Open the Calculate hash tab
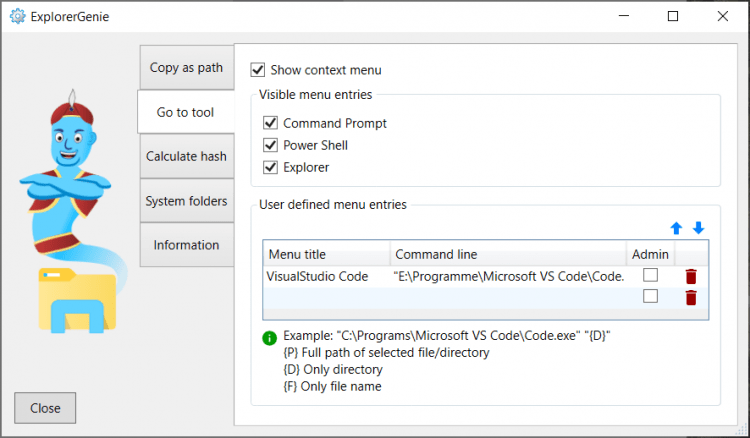750x438 pixels. pyautogui.click(x=186, y=156)
